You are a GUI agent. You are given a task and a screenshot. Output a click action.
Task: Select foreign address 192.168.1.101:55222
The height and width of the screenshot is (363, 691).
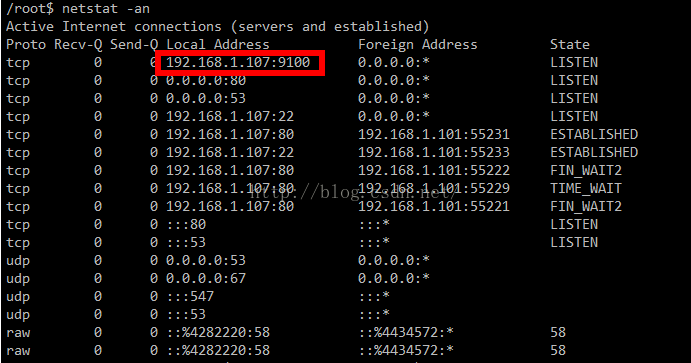click(x=434, y=171)
